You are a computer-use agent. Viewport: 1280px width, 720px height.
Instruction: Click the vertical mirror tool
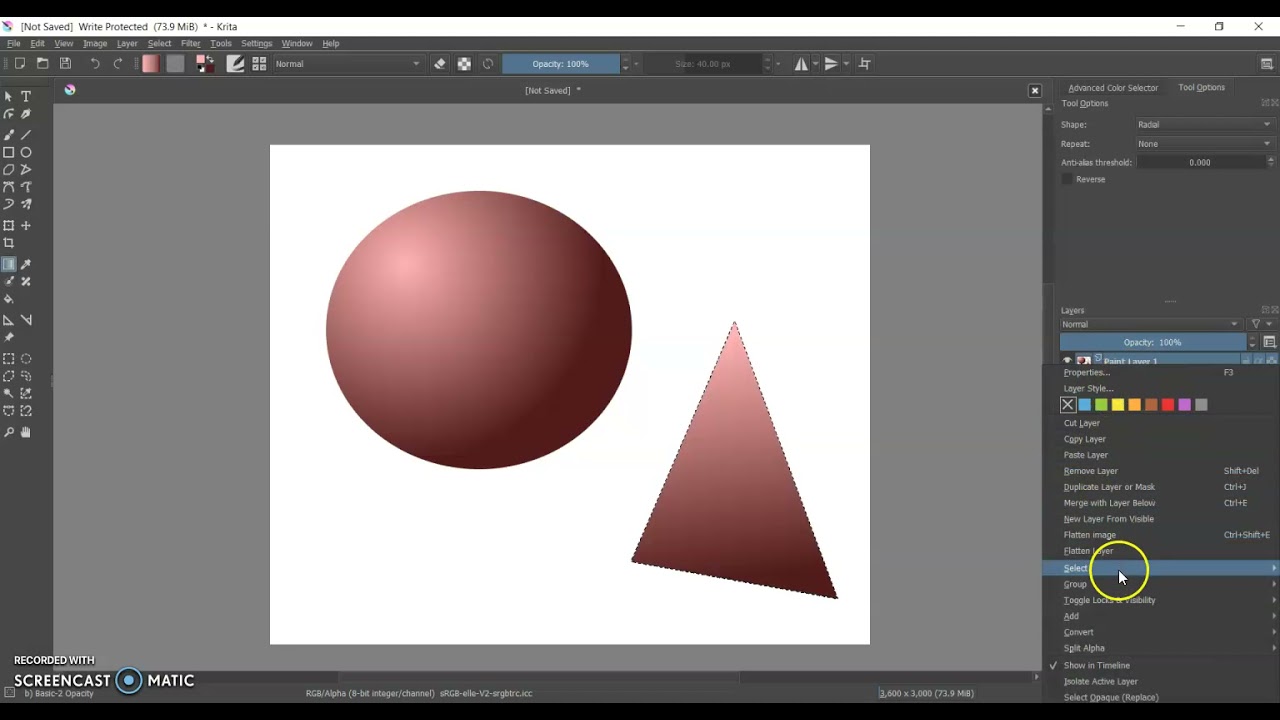click(x=832, y=64)
